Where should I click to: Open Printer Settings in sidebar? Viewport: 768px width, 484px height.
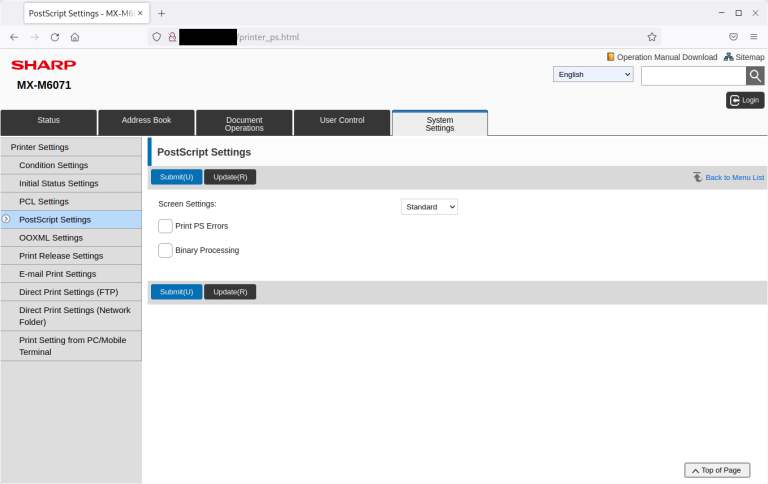(71, 147)
